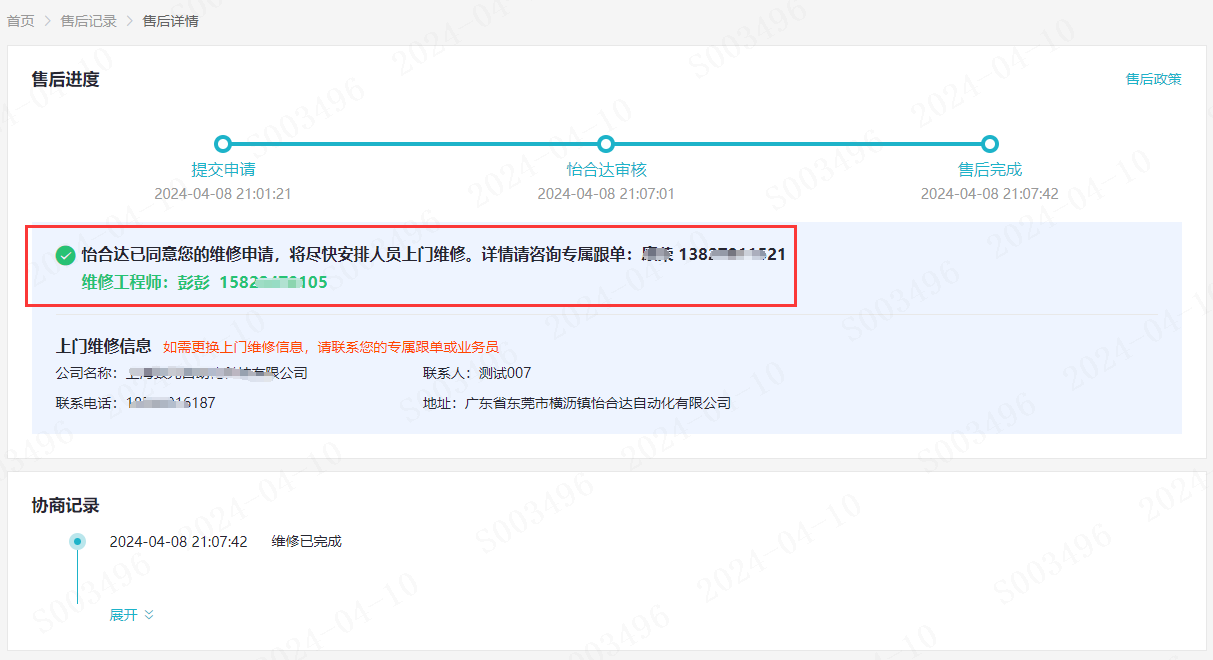Click the 售后详情 breadcrumb item

coord(170,21)
